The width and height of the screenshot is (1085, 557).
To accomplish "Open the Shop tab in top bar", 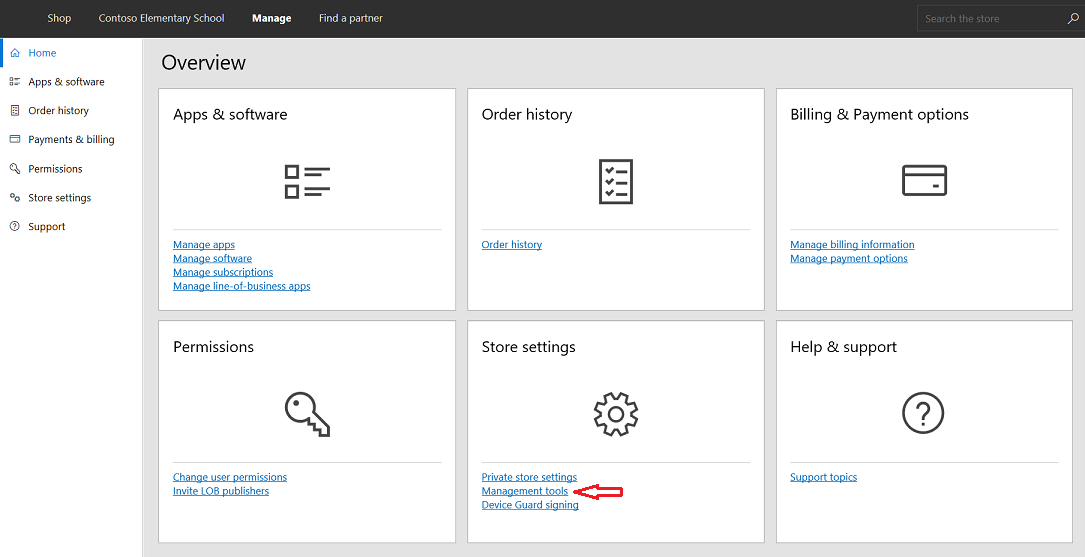I will click(x=59, y=18).
